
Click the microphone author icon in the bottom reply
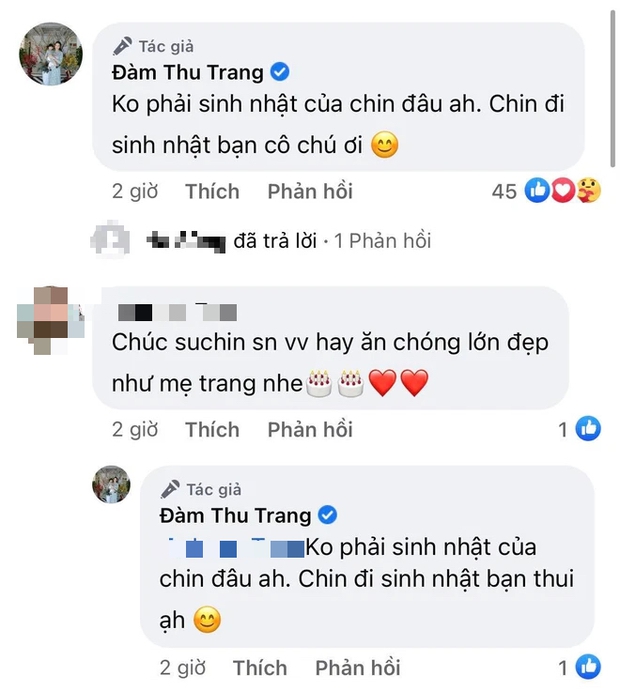(x=170, y=489)
